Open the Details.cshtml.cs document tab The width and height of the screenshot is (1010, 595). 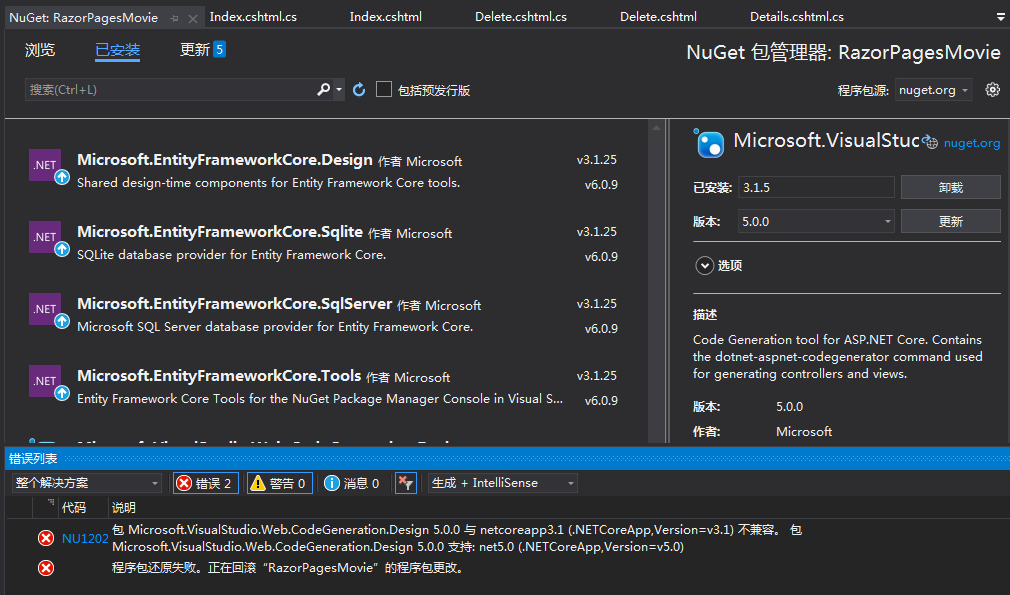797,17
